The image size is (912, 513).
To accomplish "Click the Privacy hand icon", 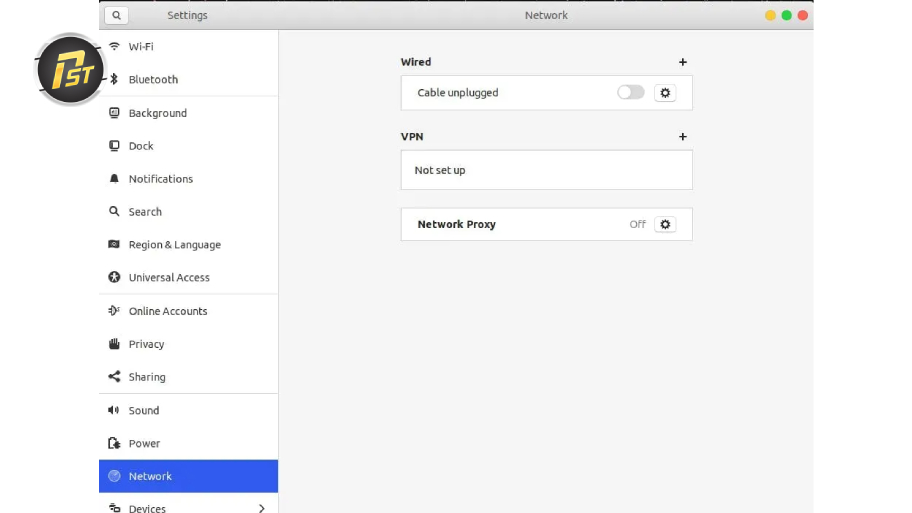I will pyautogui.click(x=114, y=344).
